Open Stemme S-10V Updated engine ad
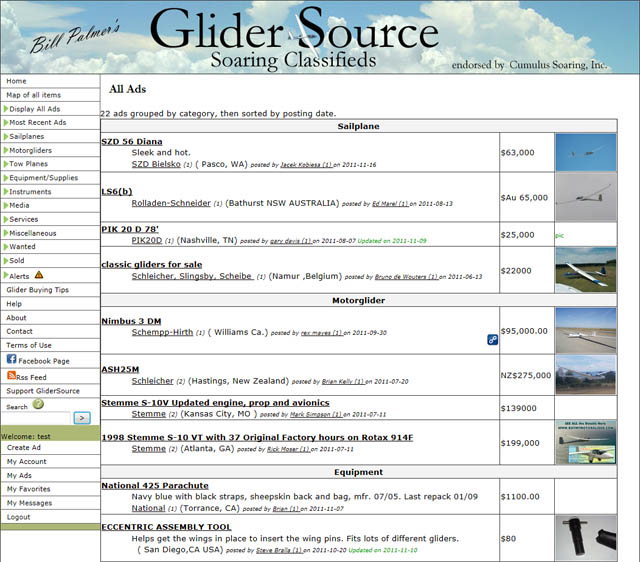This screenshot has height=562, width=640. 216,403
